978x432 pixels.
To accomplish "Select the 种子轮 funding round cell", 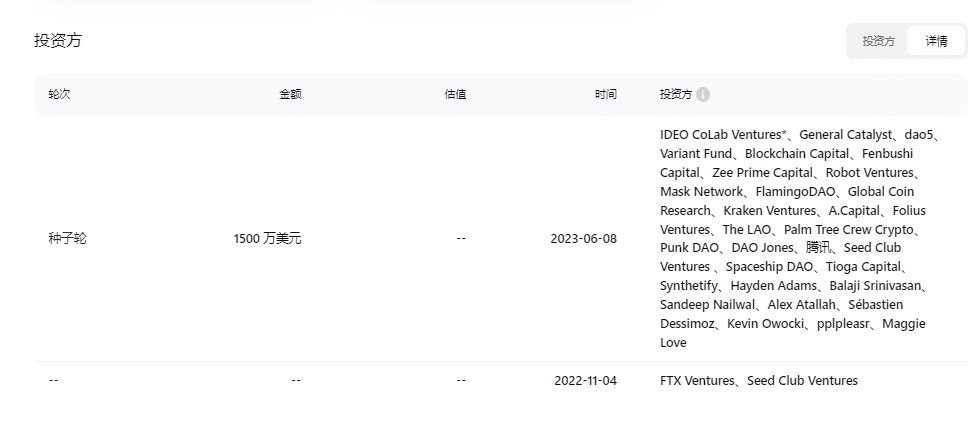I will pos(67,239).
